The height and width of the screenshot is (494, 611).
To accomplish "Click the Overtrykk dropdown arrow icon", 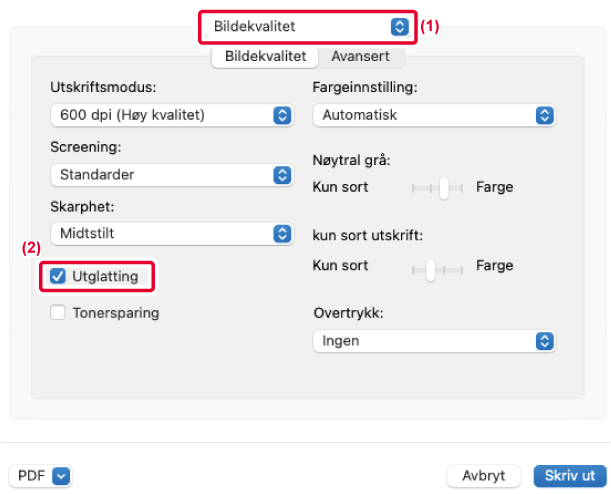I will tap(544, 341).
